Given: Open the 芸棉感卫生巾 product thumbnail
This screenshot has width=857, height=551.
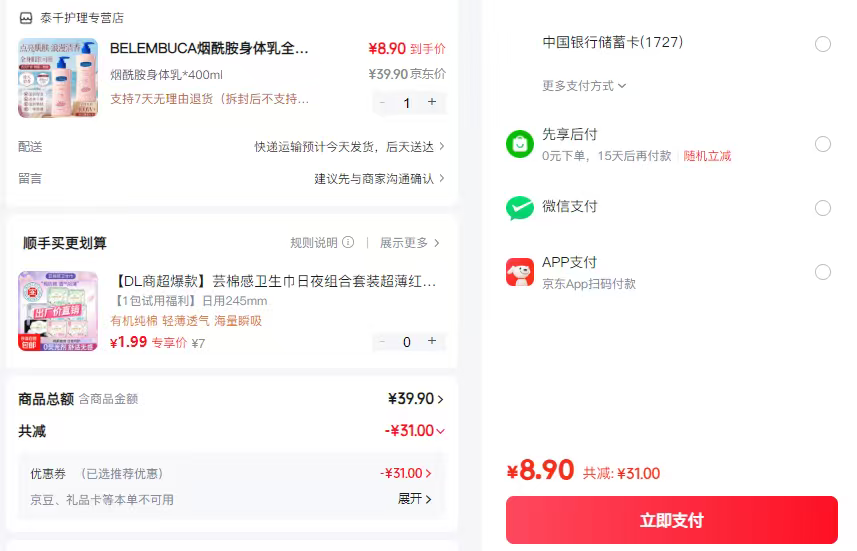Looking at the screenshot, I should pos(58,311).
